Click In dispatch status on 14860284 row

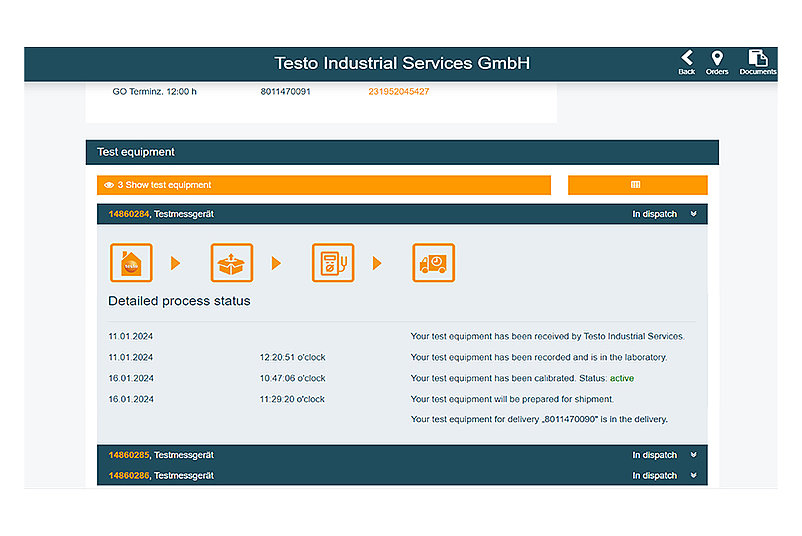tap(654, 214)
